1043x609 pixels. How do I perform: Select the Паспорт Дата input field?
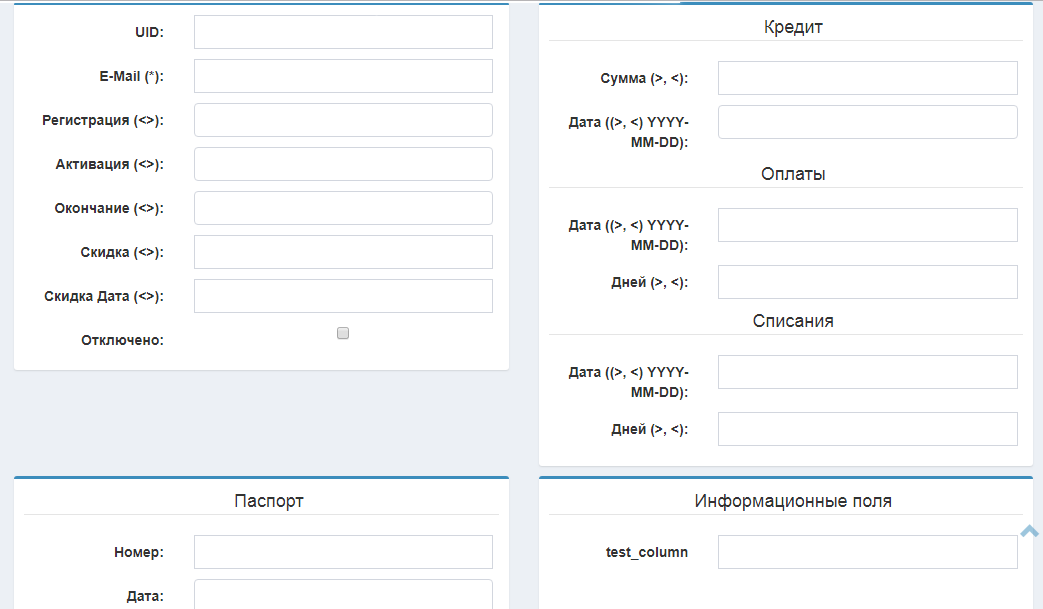343,594
